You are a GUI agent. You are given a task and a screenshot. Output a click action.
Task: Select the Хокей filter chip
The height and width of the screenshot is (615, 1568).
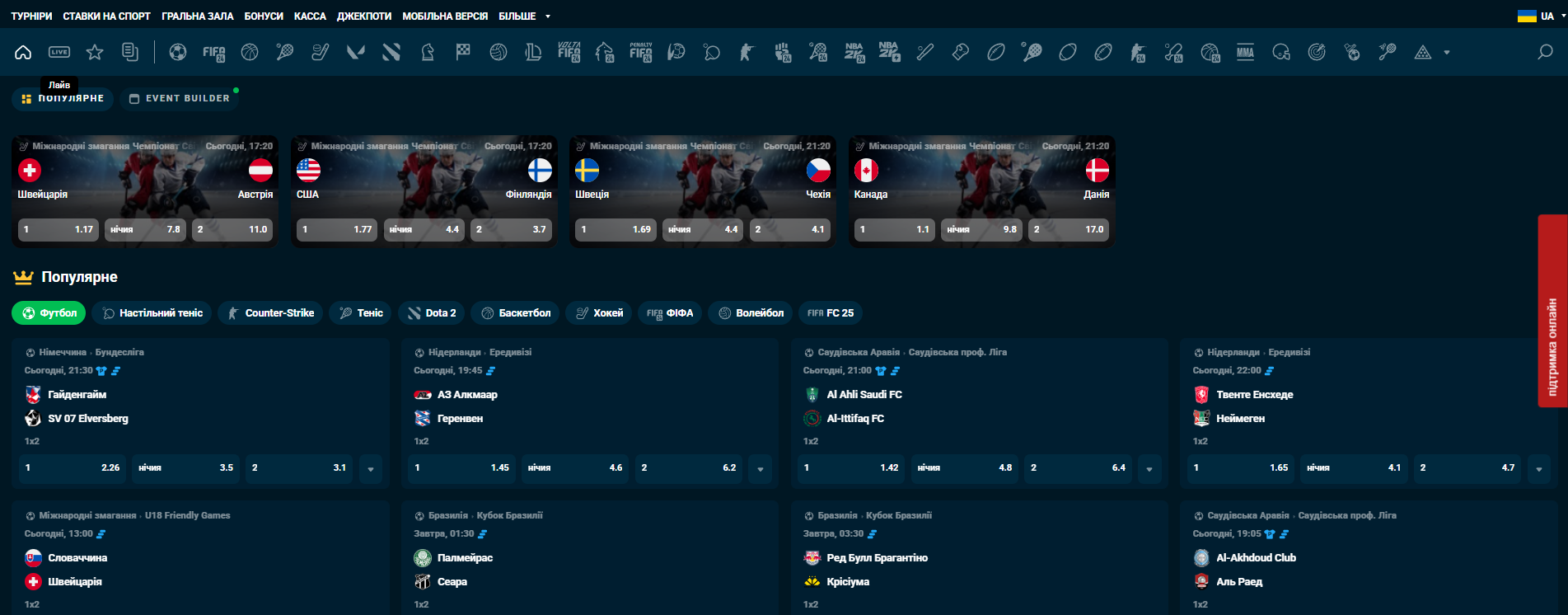click(599, 313)
